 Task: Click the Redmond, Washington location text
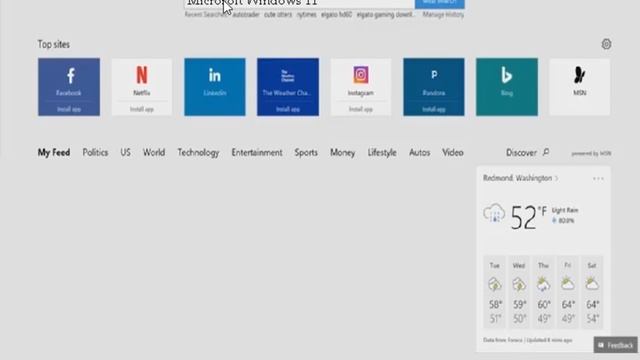click(x=518, y=178)
